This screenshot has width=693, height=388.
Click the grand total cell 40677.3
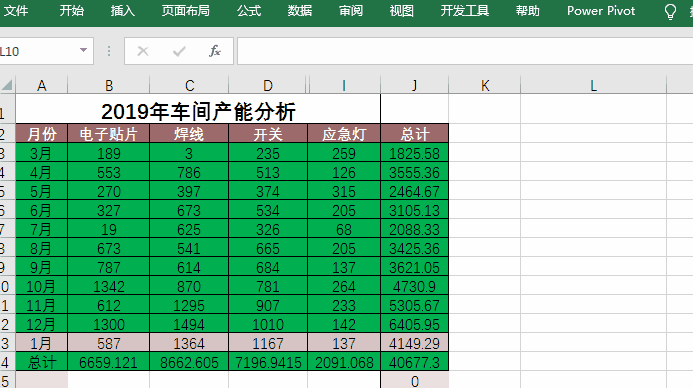(415, 362)
